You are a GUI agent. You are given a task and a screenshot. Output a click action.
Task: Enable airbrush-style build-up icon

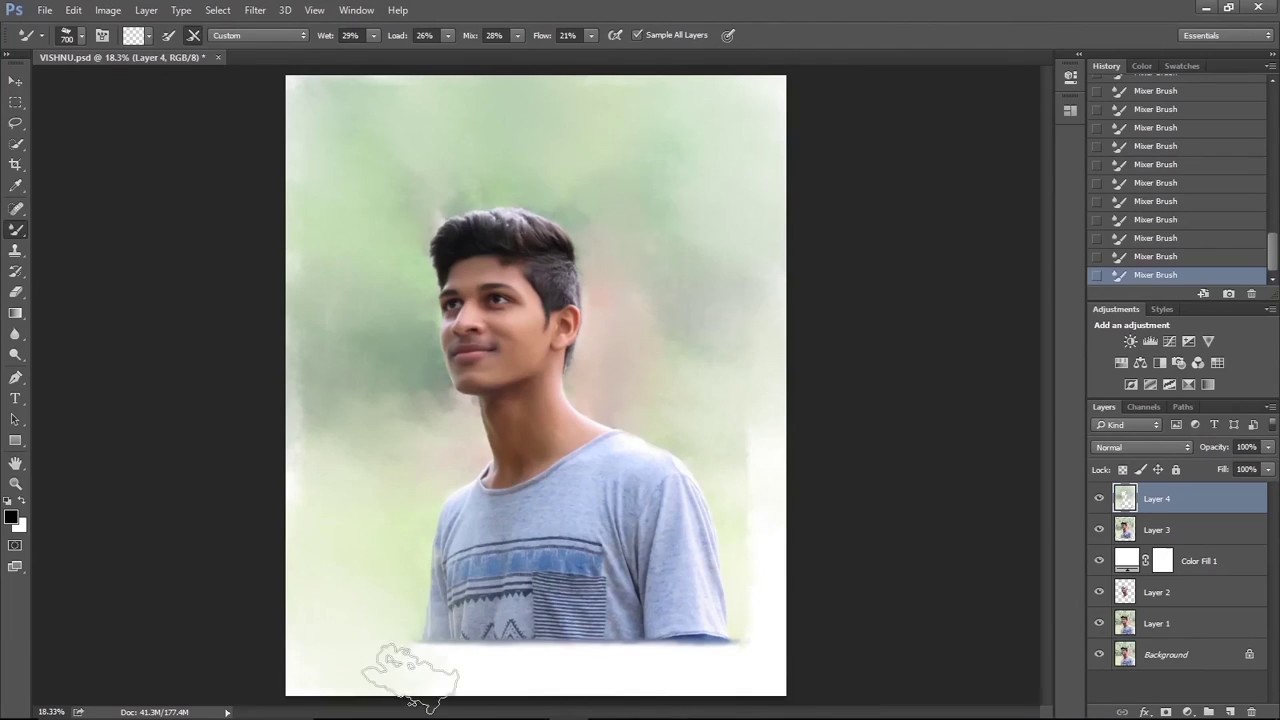pos(615,35)
